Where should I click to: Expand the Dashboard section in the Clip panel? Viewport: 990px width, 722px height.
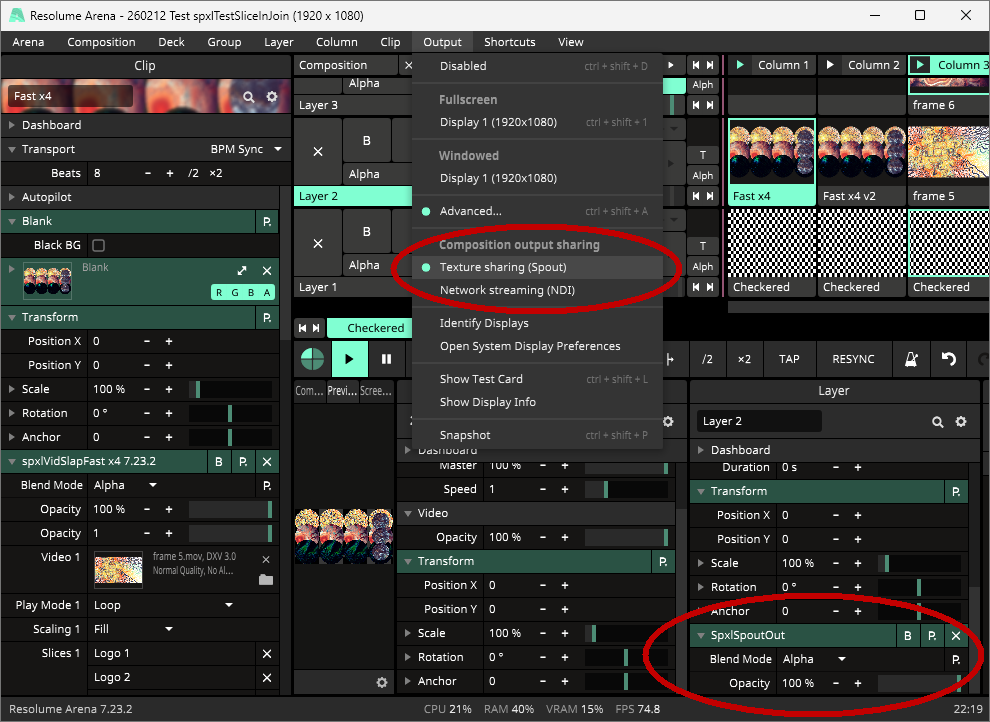click(x=12, y=125)
